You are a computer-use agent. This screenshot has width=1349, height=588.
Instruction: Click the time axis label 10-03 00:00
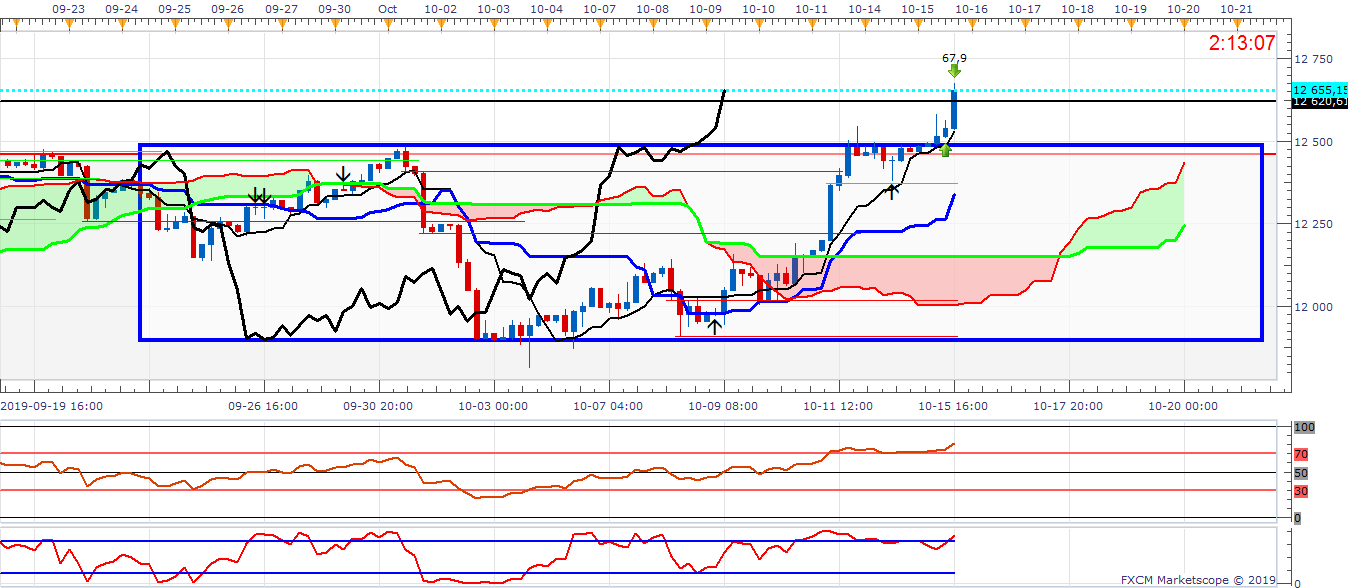(493, 406)
